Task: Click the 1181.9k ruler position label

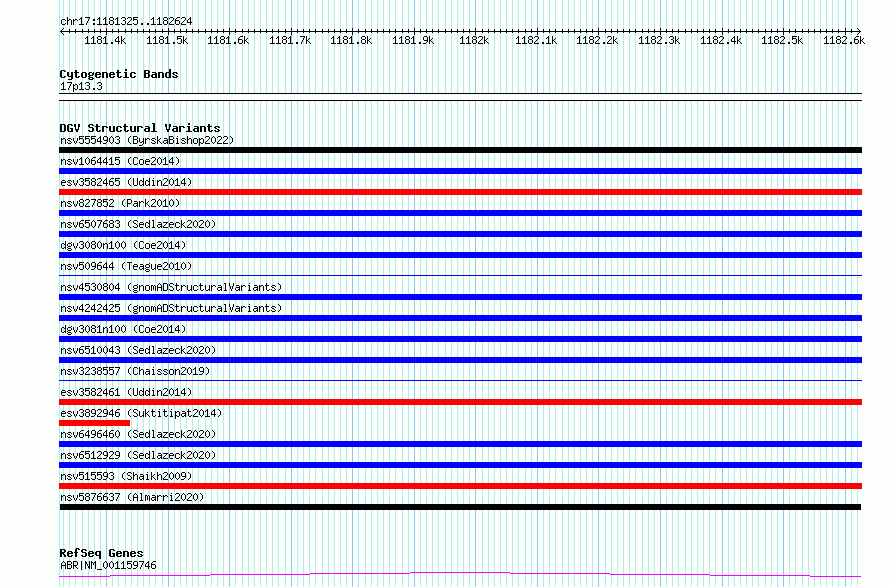Action: 413,40
